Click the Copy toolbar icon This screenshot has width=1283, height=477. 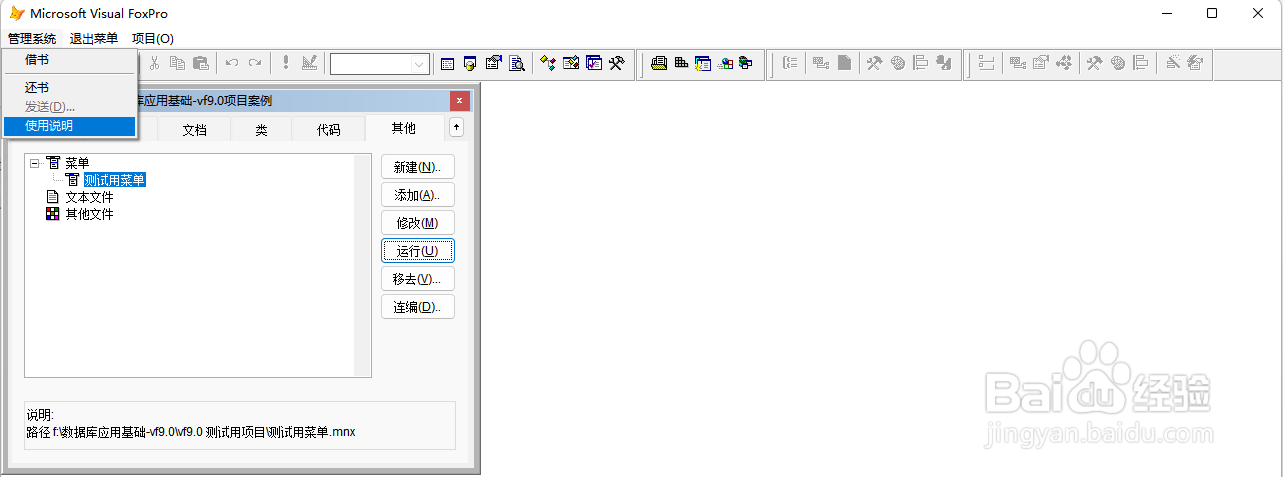pyautogui.click(x=178, y=63)
